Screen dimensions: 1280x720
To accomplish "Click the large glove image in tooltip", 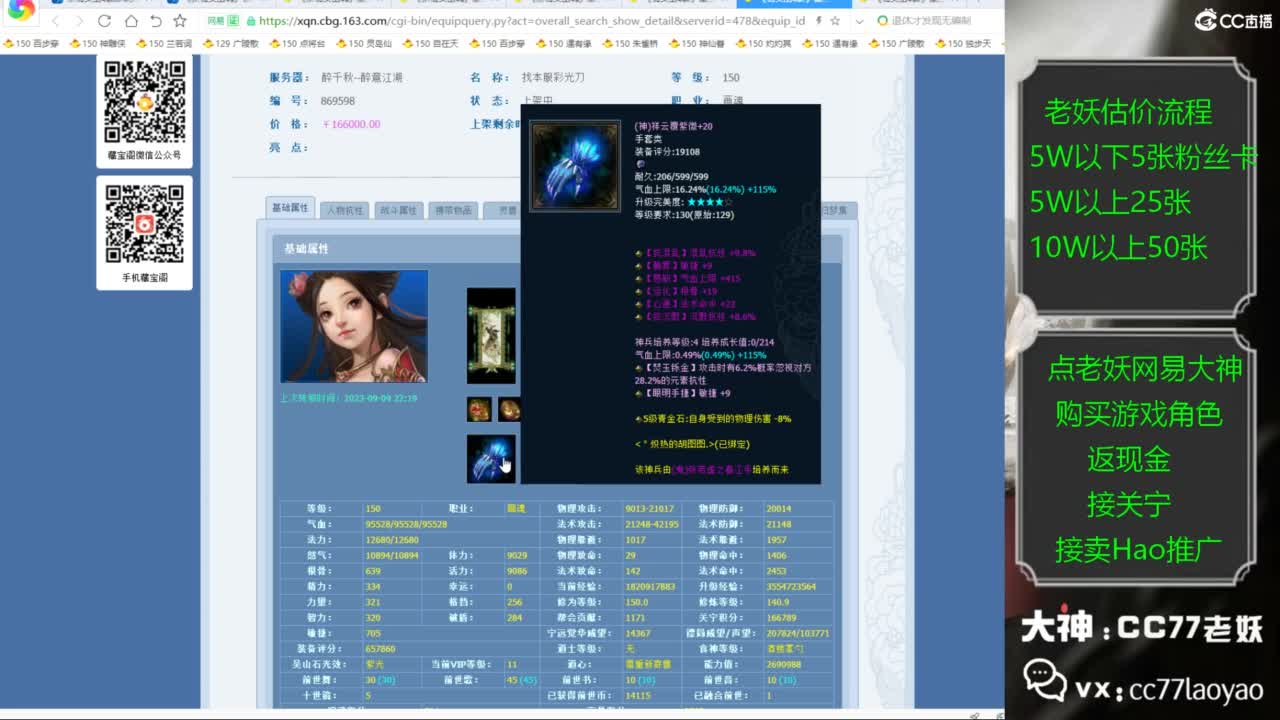I will pos(575,166).
